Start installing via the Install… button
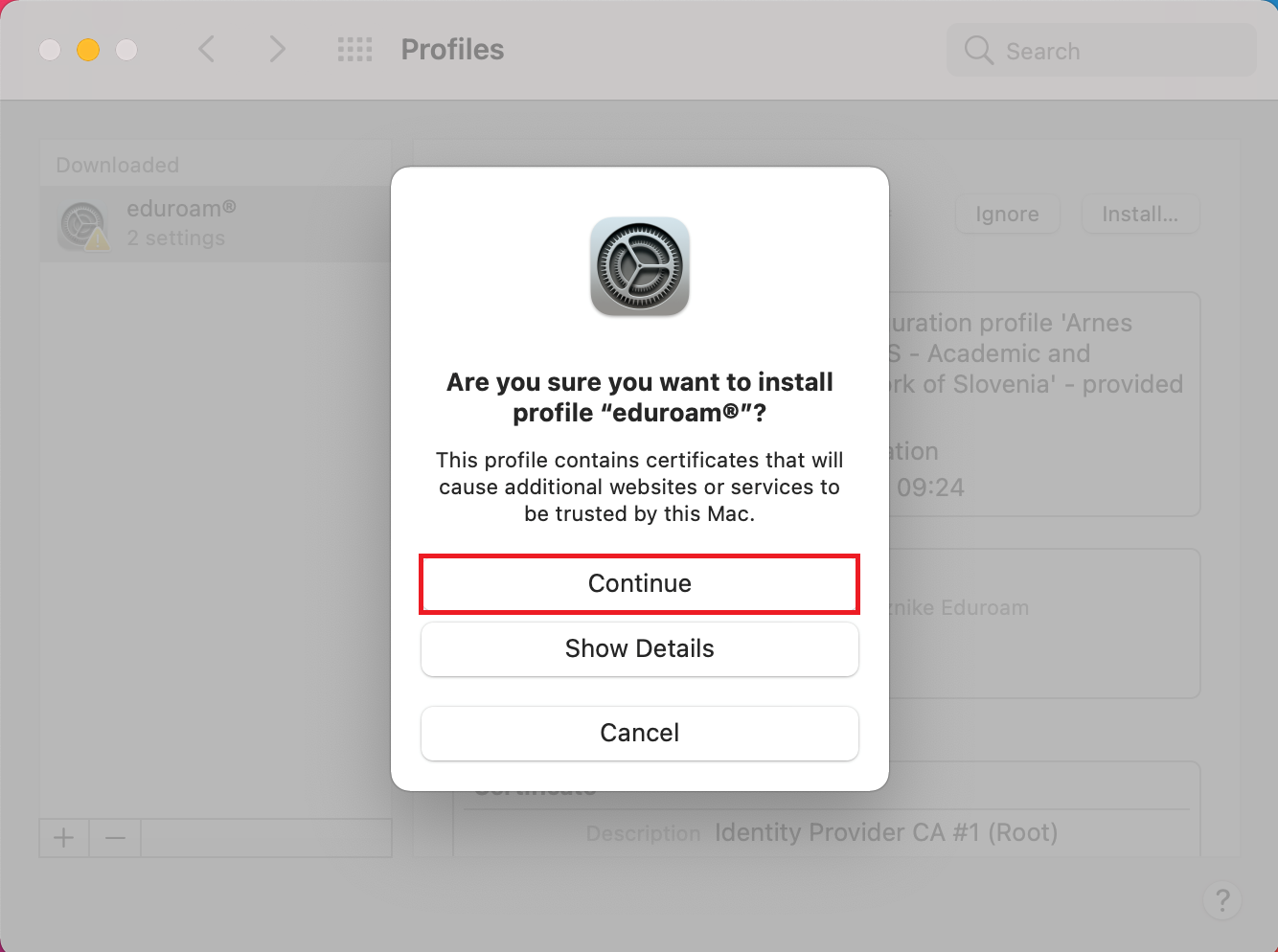Viewport: 1278px width, 952px height. tap(1140, 215)
